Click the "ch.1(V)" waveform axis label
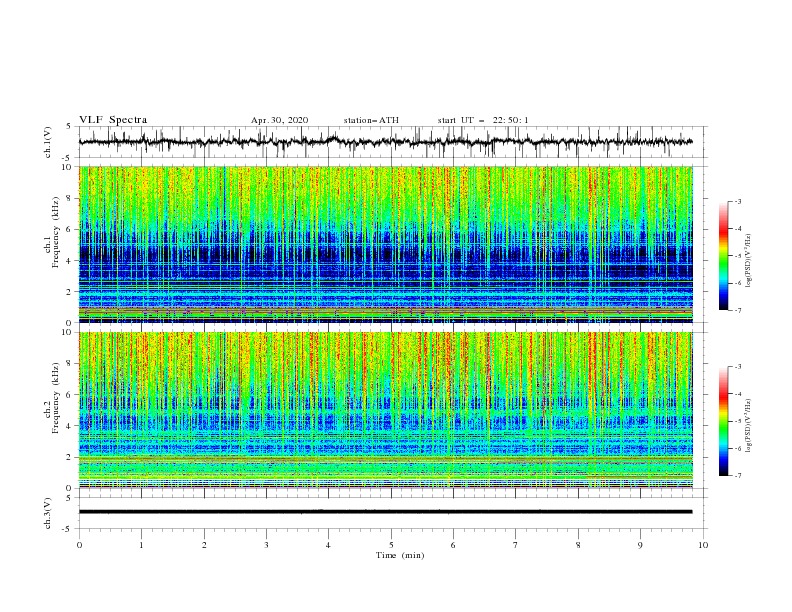 (48, 142)
